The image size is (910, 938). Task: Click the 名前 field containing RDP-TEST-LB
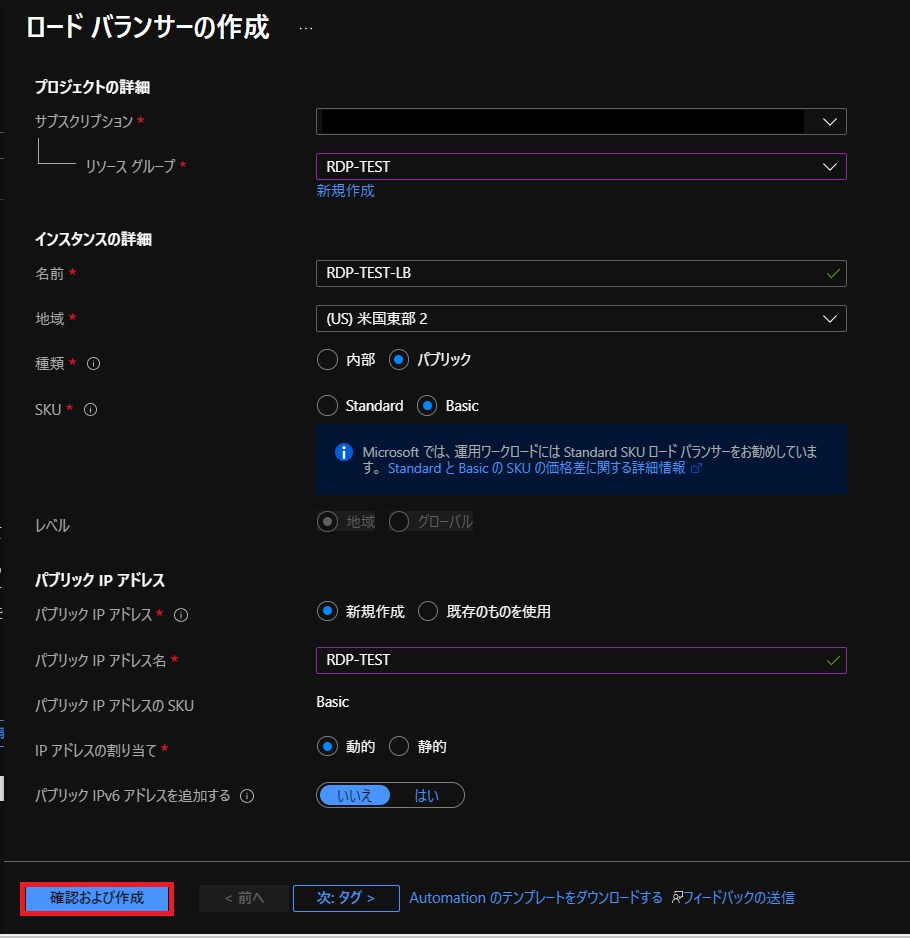581,273
